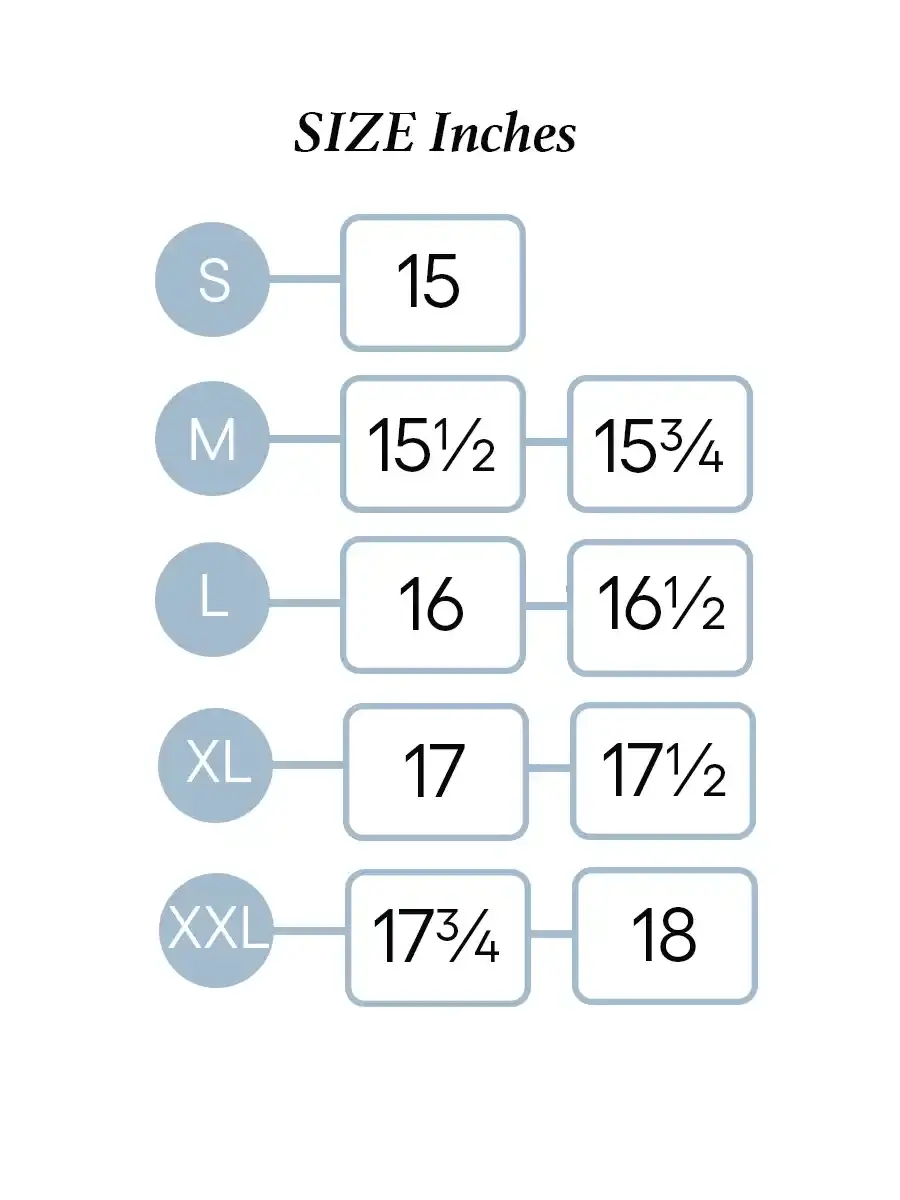Screen dimensions: 900x1200
Task: Click the connector between 17¾ and 18
Action: click(x=551, y=933)
